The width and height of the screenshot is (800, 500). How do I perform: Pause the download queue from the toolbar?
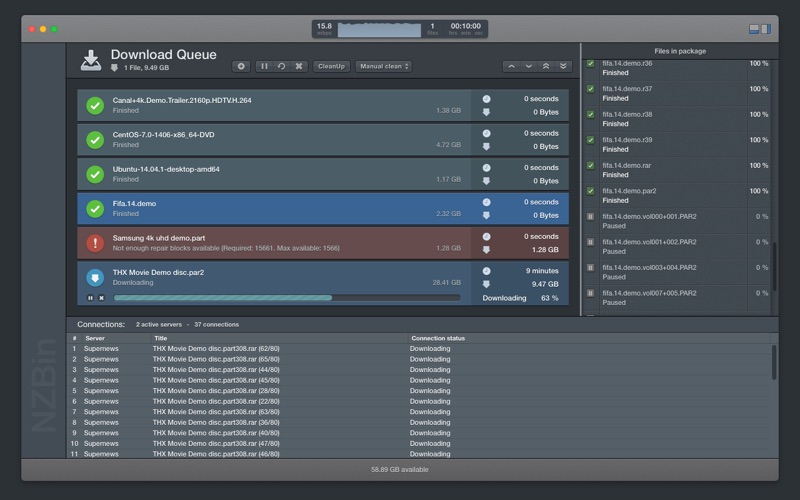(265, 66)
